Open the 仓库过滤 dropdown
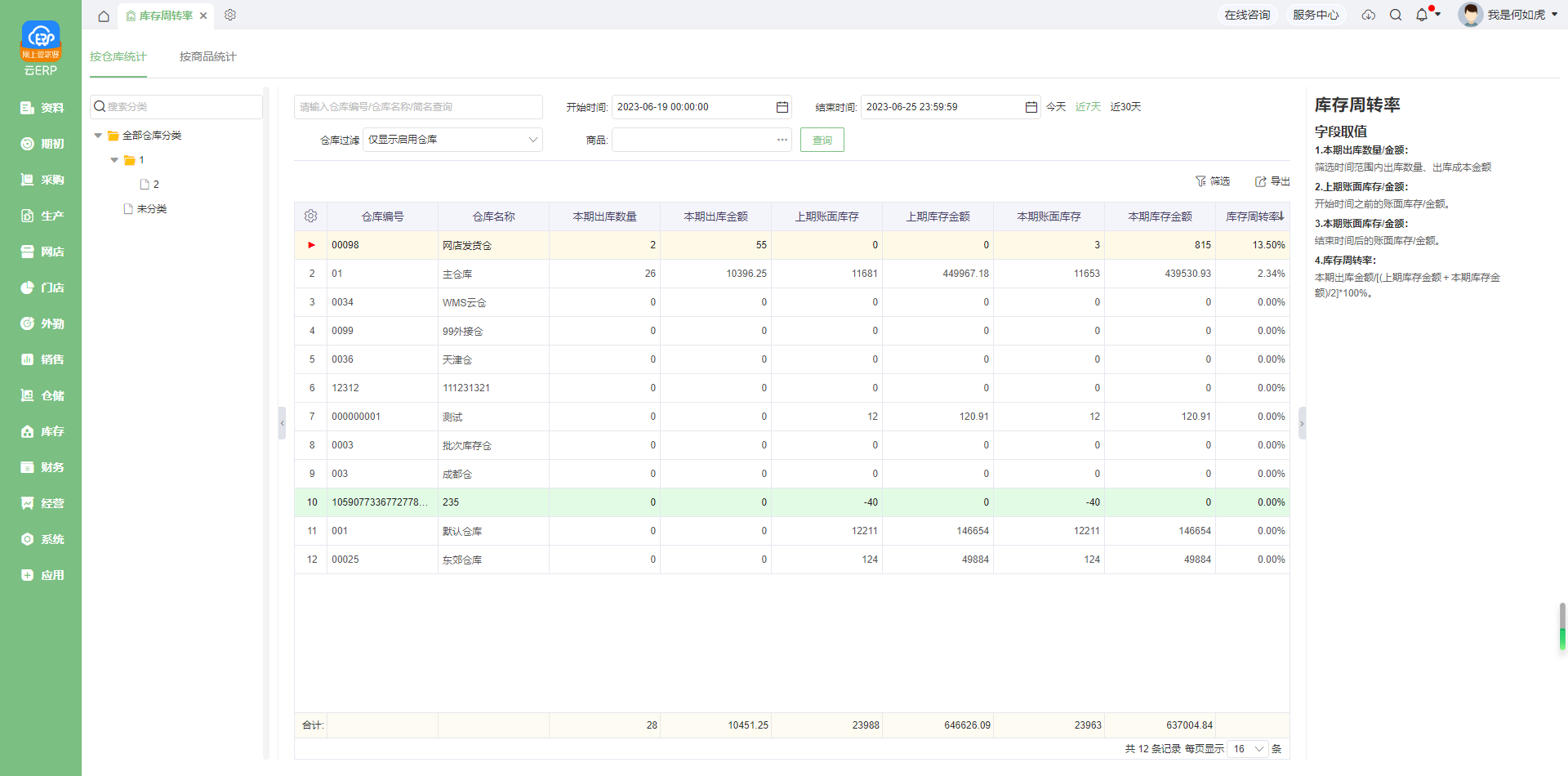1568x776 pixels. click(452, 140)
